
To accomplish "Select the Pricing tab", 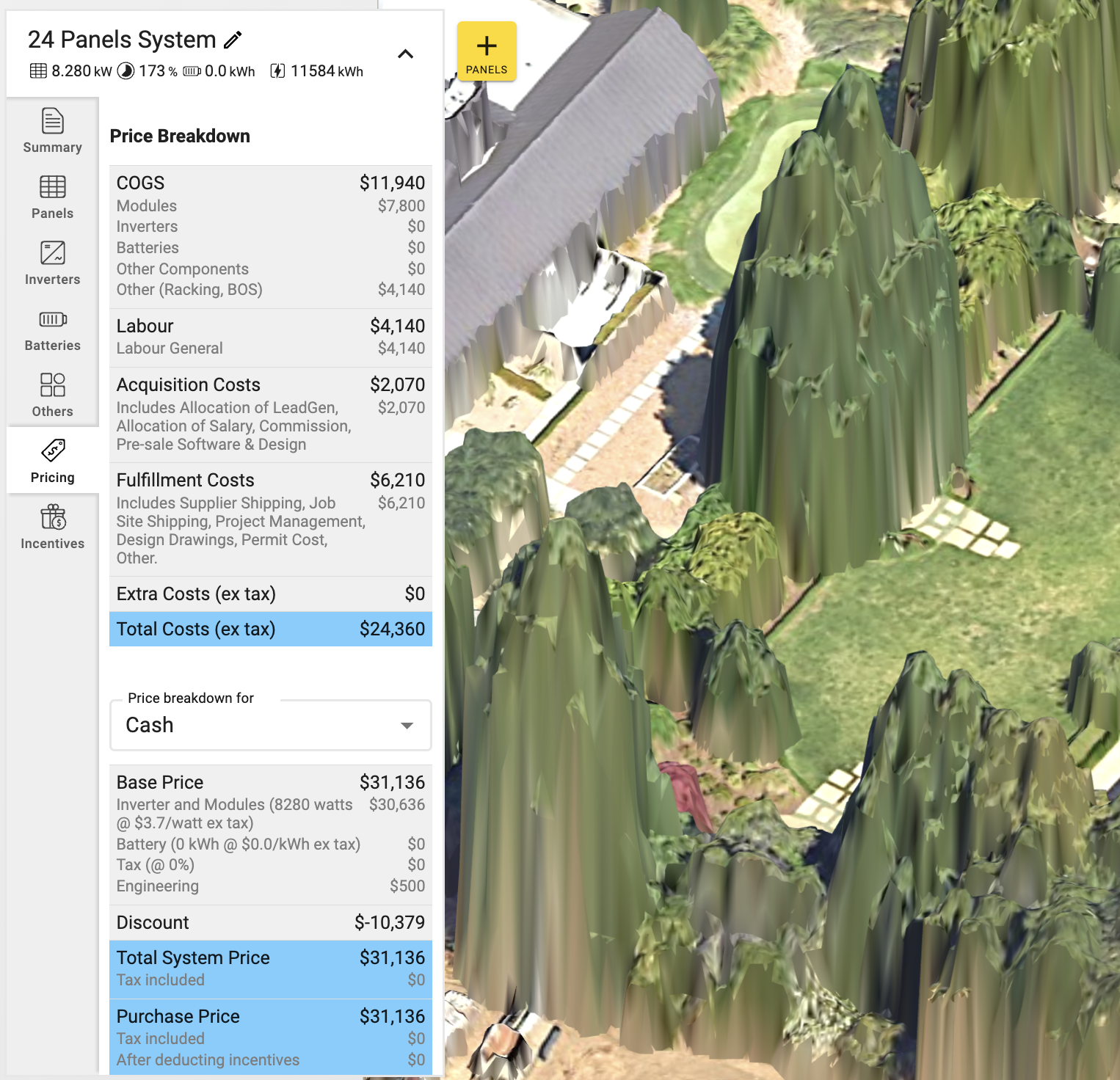I will coord(53,461).
